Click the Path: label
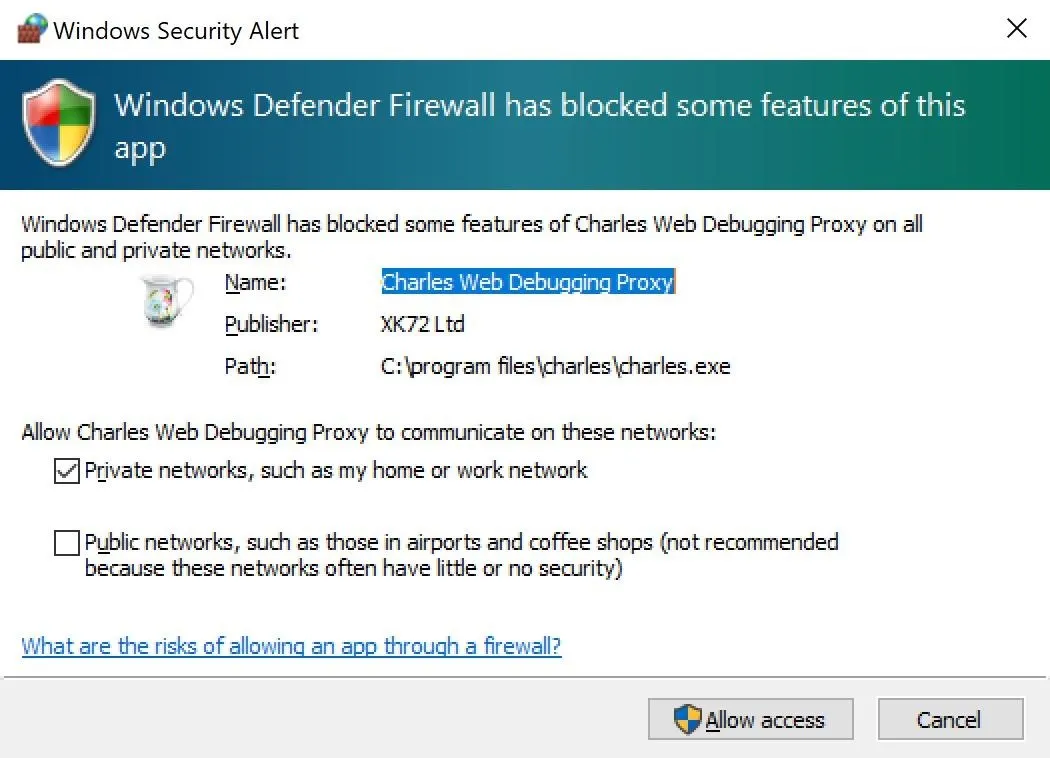The image size is (1050, 758). [250, 367]
